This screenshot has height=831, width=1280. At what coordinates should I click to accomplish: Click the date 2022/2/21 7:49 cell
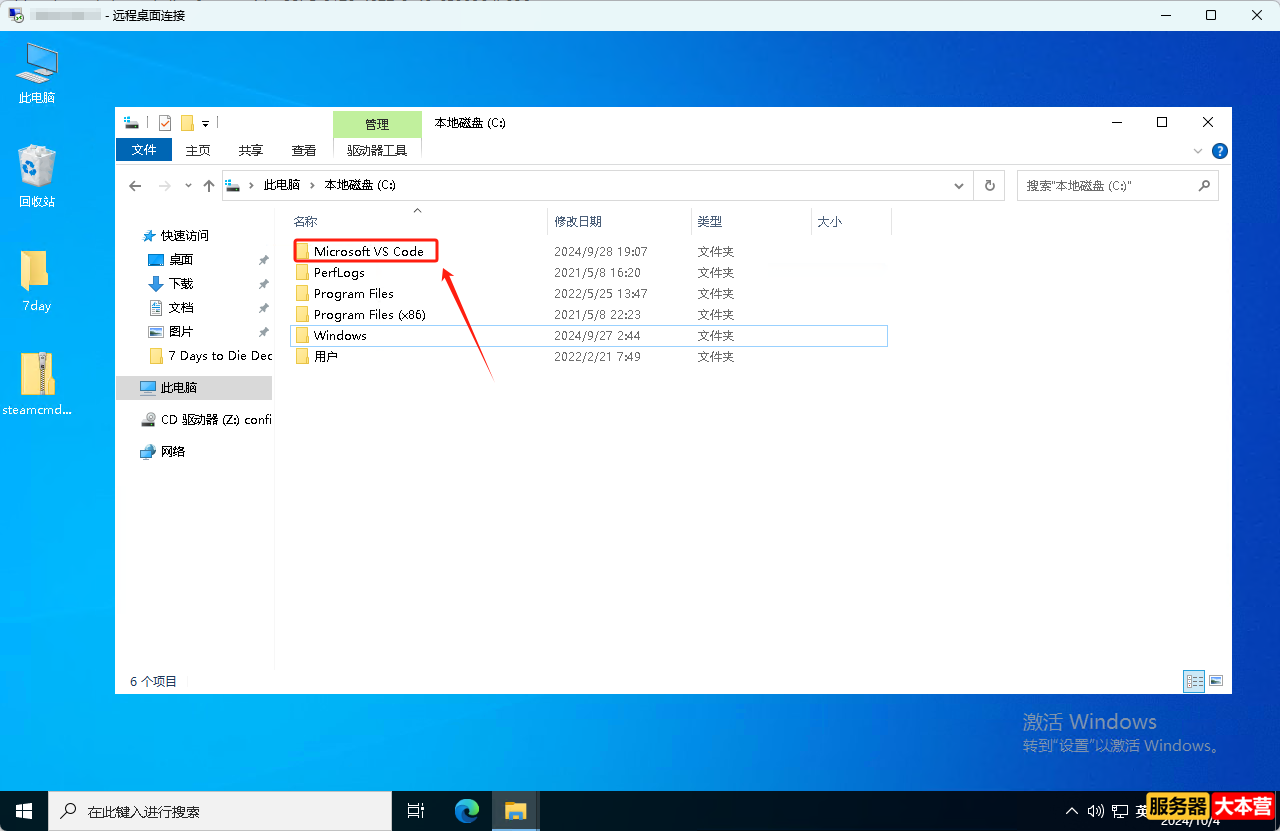(x=597, y=357)
